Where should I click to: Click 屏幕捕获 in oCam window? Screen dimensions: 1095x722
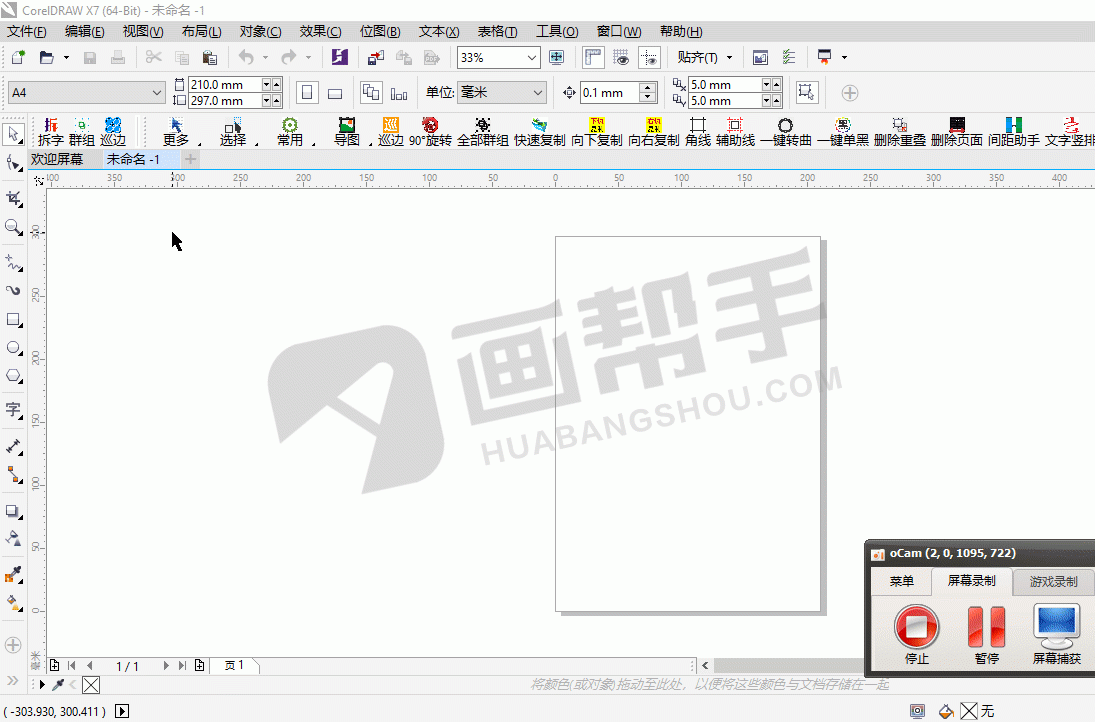1056,634
